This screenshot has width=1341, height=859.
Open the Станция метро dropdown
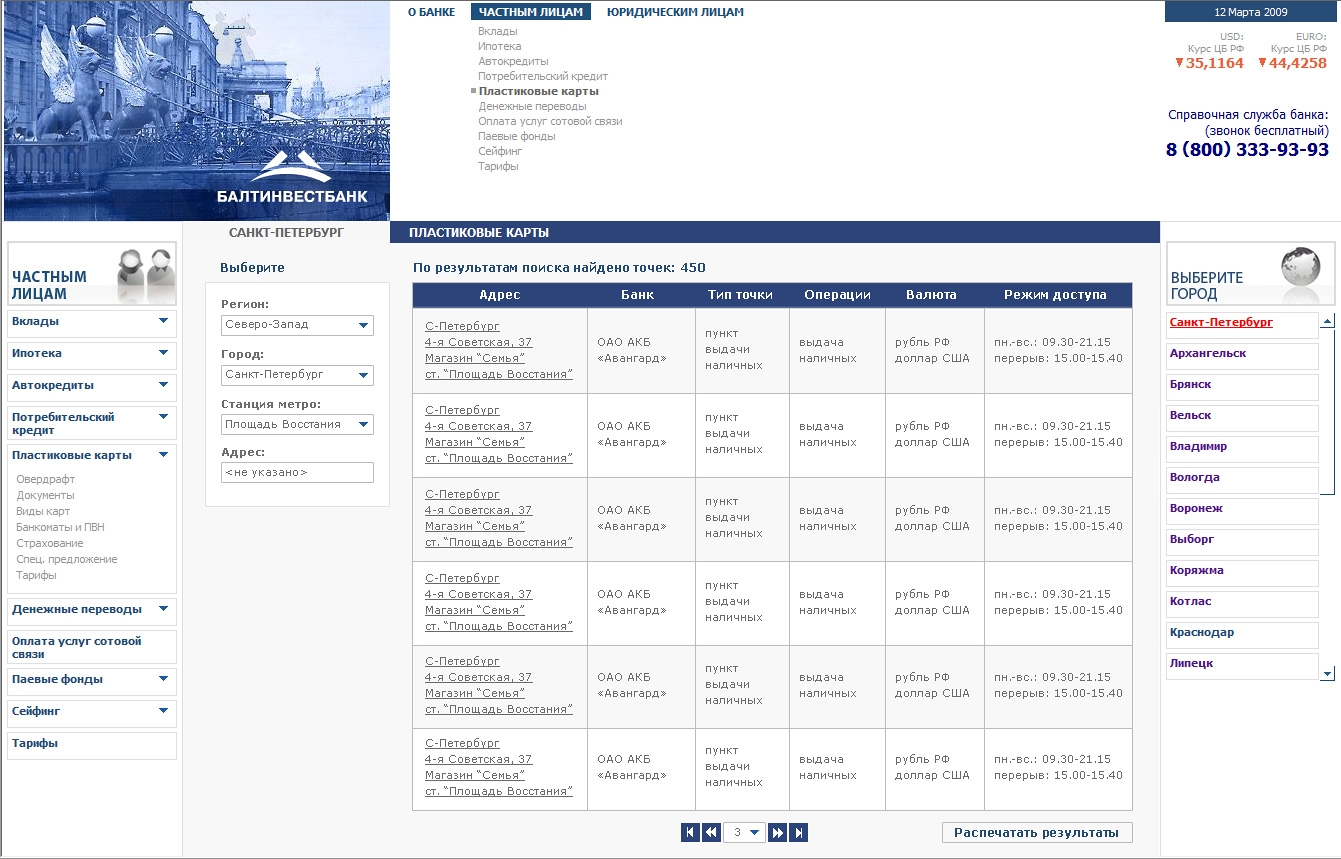click(297, 425)
